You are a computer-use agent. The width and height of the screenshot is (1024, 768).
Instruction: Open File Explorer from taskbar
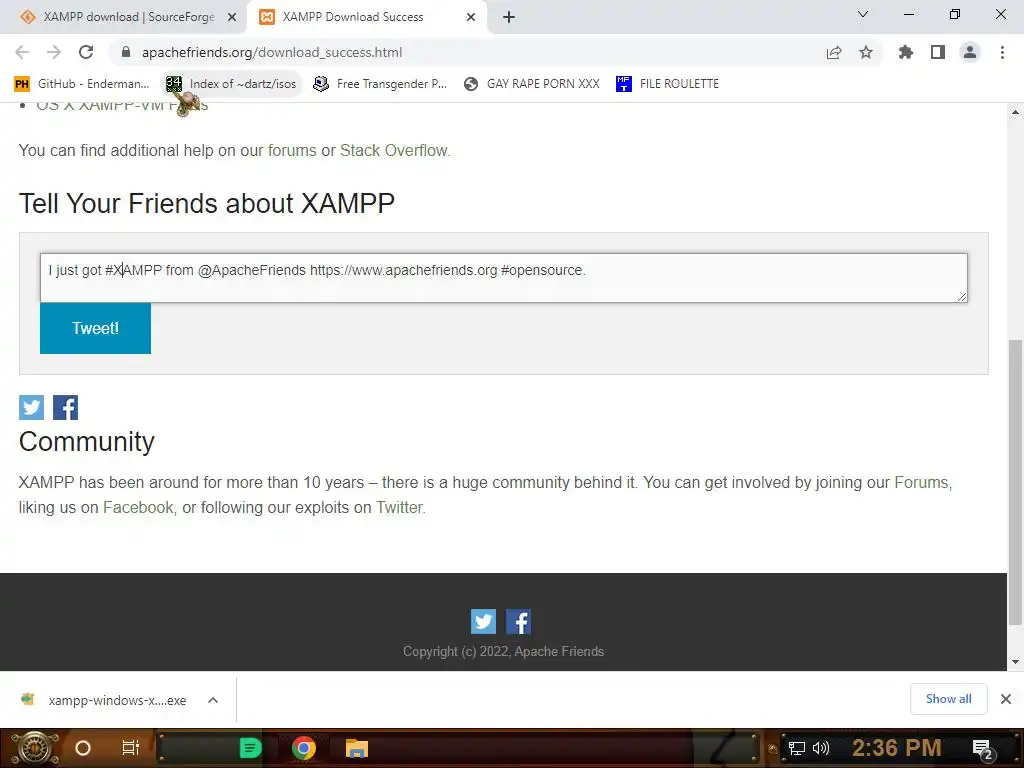click(357, 748)
